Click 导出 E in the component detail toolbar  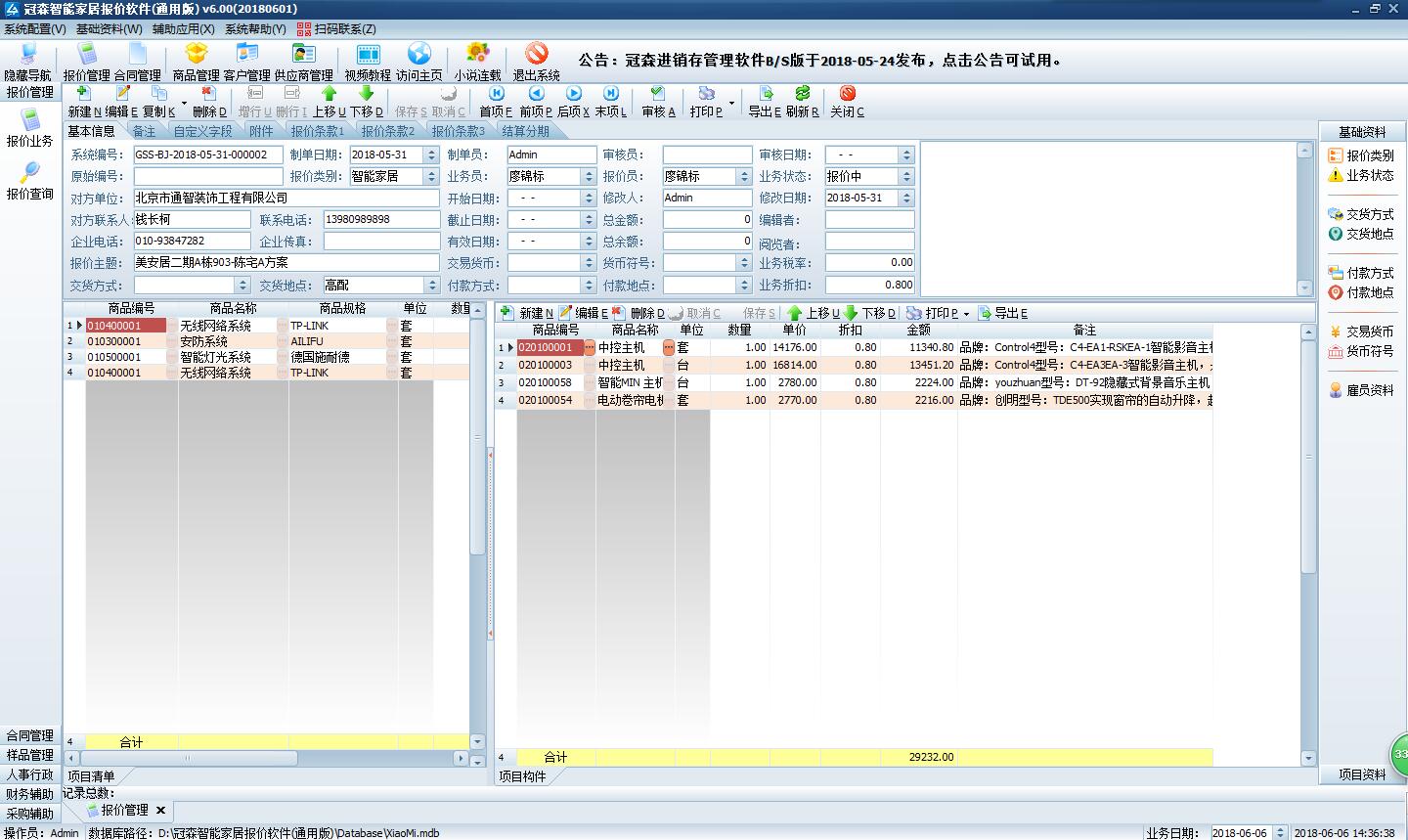tap(1003, 313)
